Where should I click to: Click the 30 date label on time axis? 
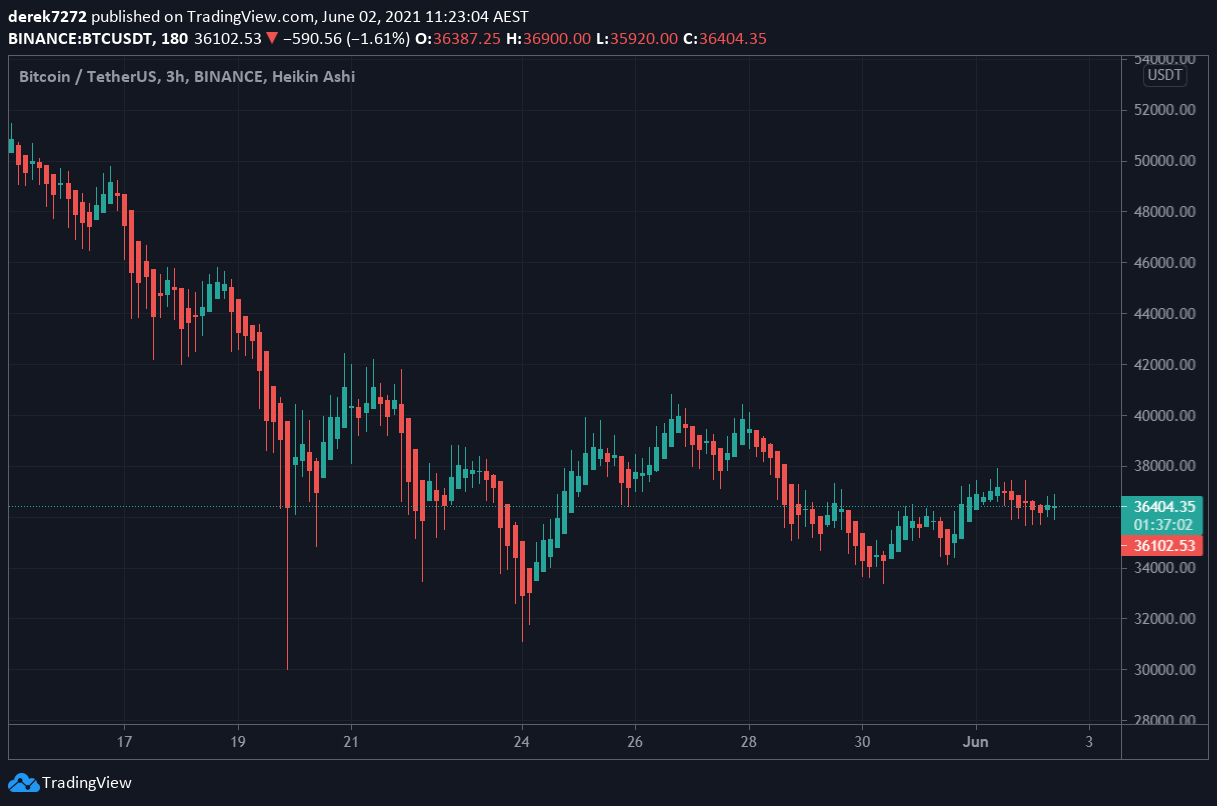pos(863,742)
